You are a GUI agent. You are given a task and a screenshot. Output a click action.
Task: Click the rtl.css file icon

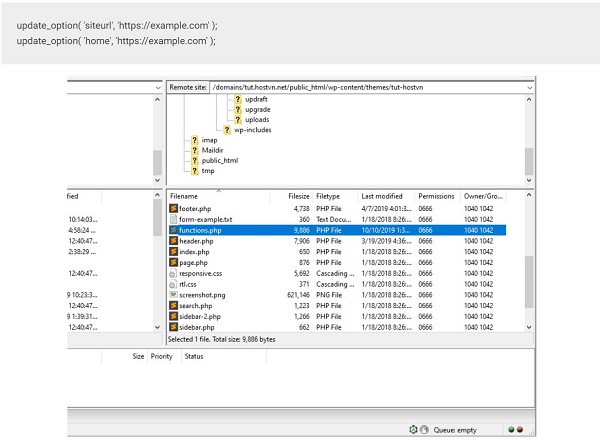coord(173,284)
